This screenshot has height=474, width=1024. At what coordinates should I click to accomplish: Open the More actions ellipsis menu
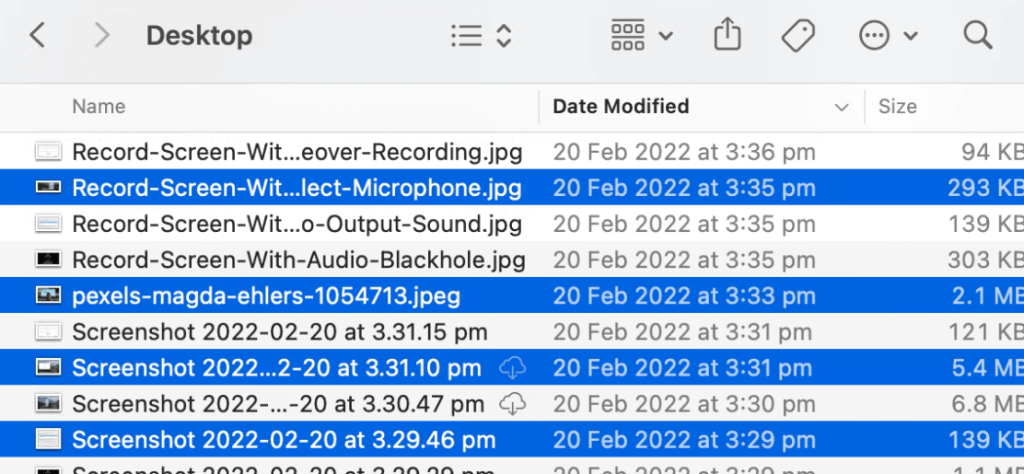point(888,35)
